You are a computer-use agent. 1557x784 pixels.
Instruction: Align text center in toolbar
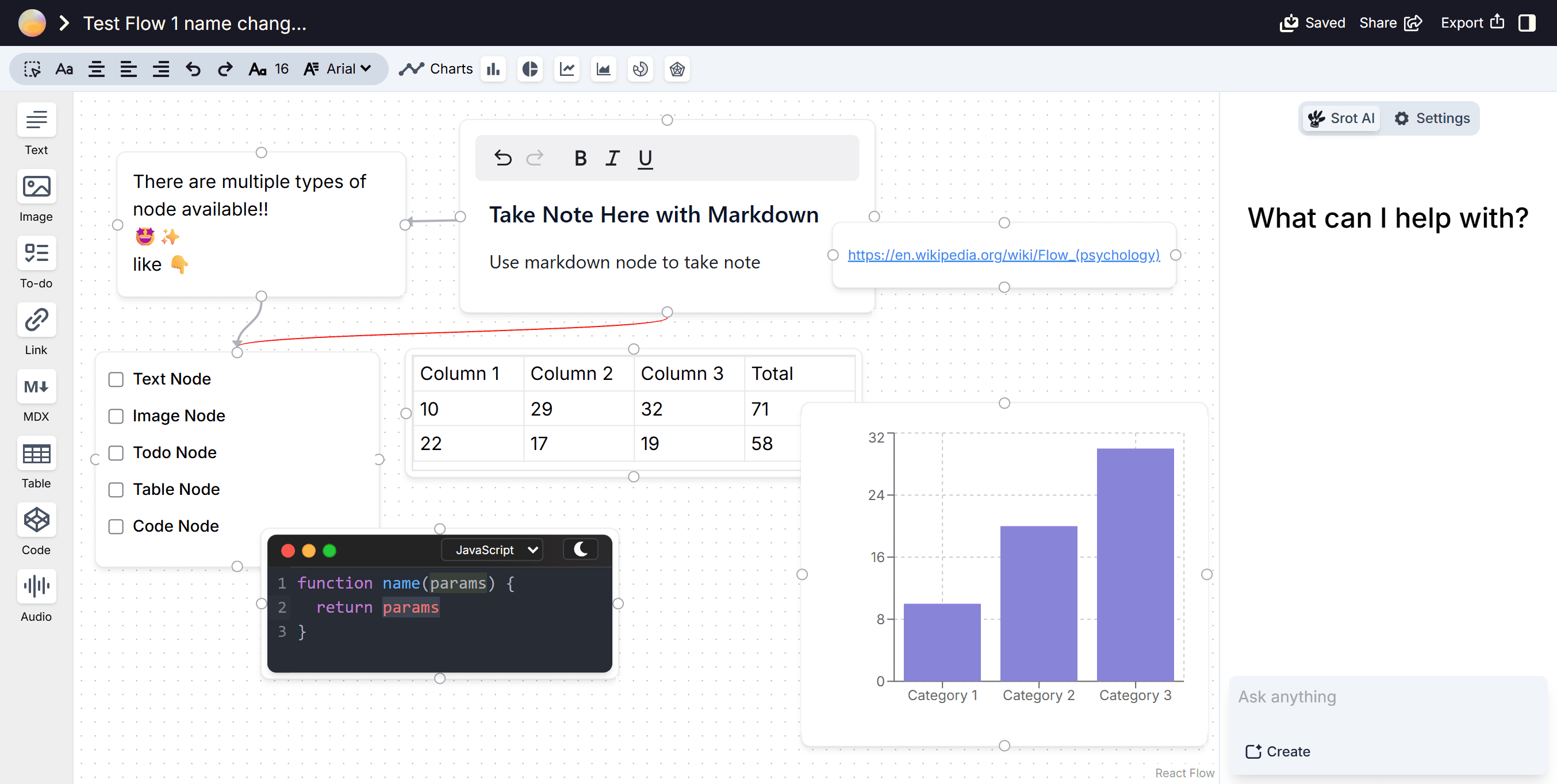click(x=97, y=69)
